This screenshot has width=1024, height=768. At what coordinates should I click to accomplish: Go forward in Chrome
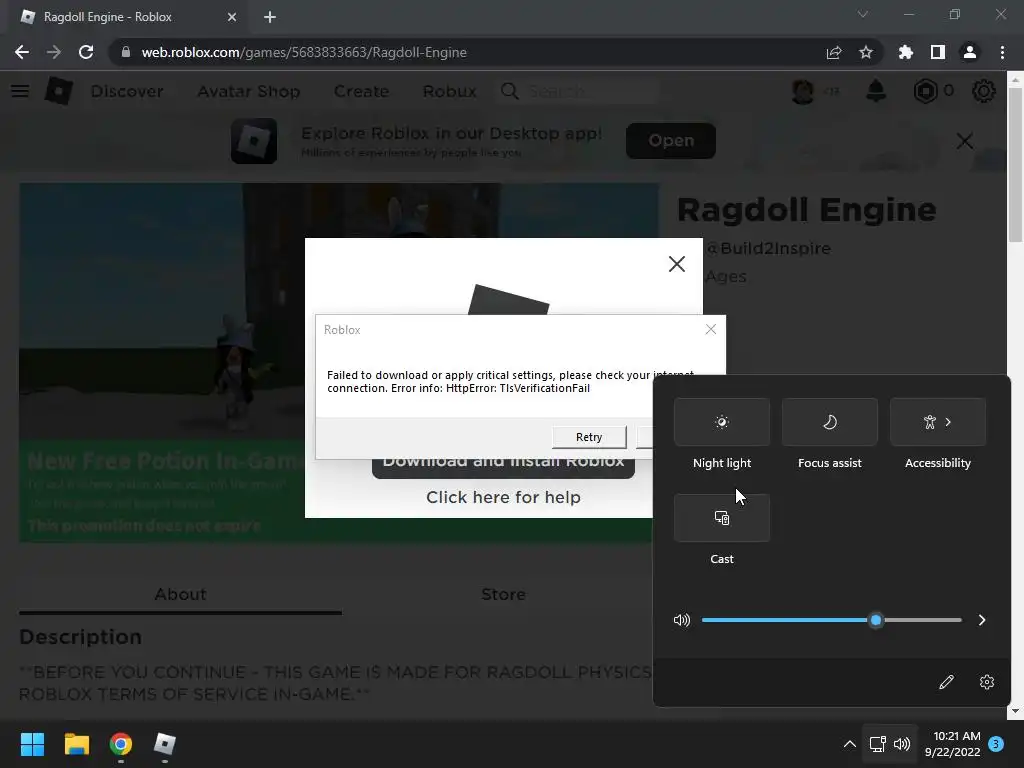(54, 52)
